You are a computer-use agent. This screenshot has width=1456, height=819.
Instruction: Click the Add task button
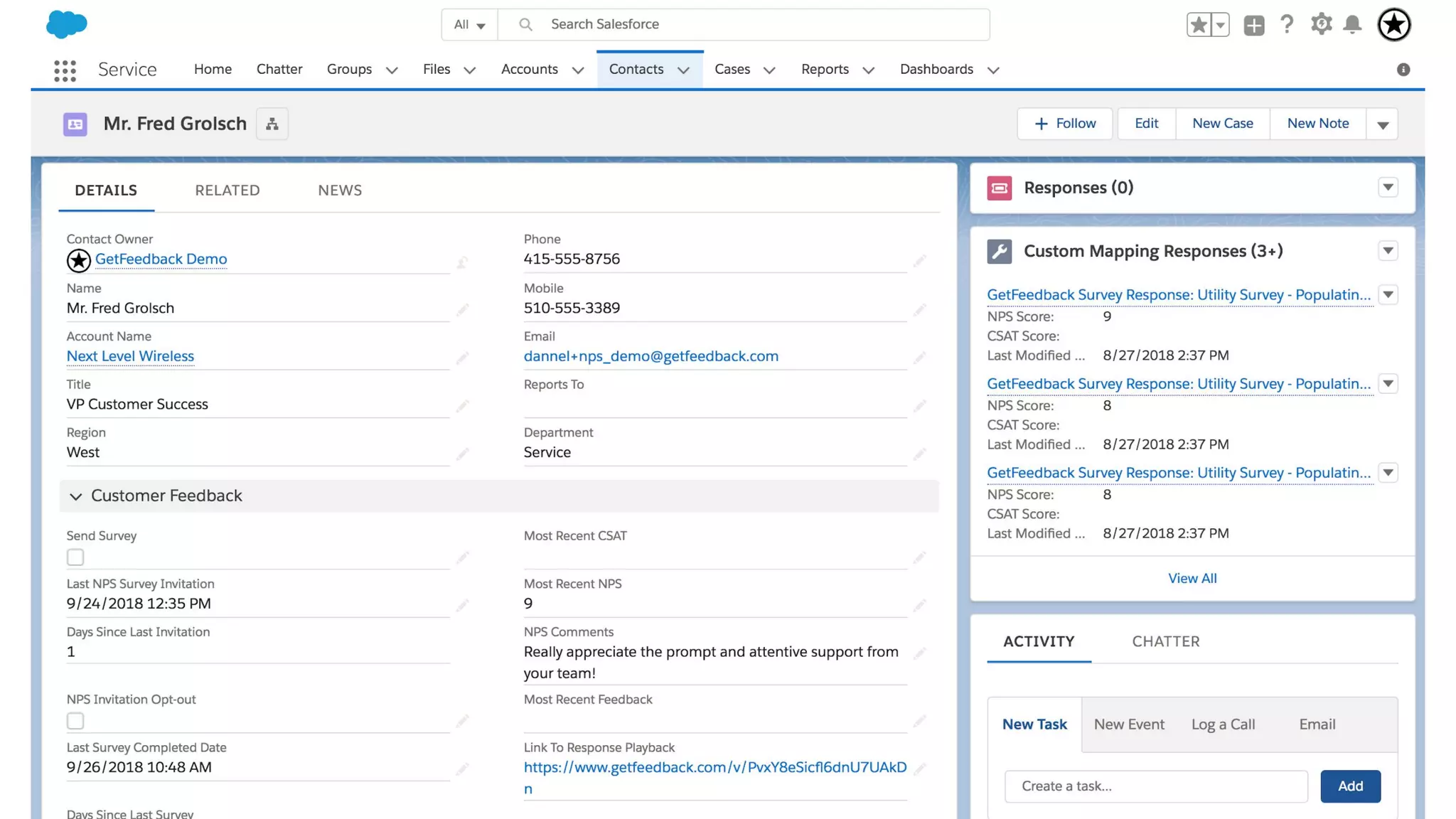(x=1350, y=786)
